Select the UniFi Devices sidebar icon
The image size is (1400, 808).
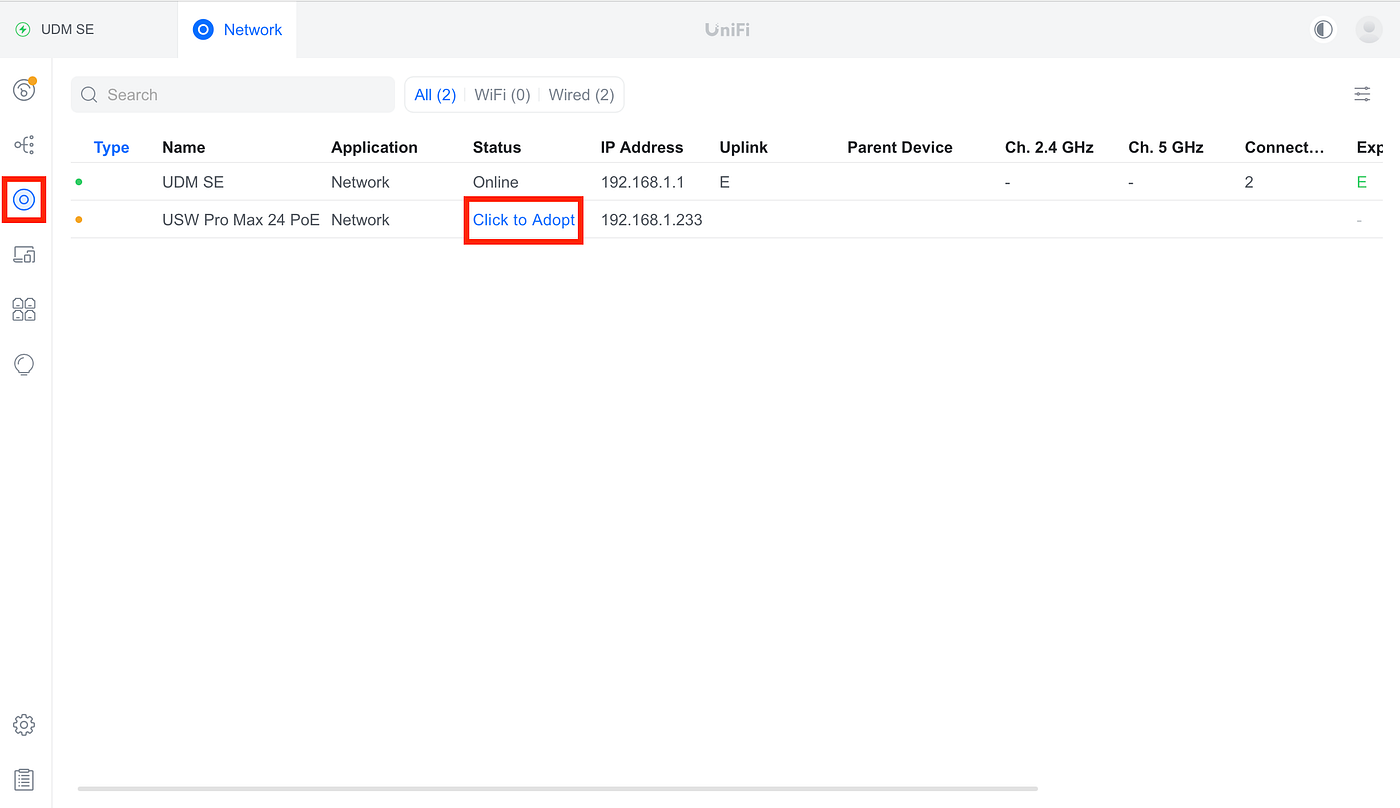tap(24, 200)
